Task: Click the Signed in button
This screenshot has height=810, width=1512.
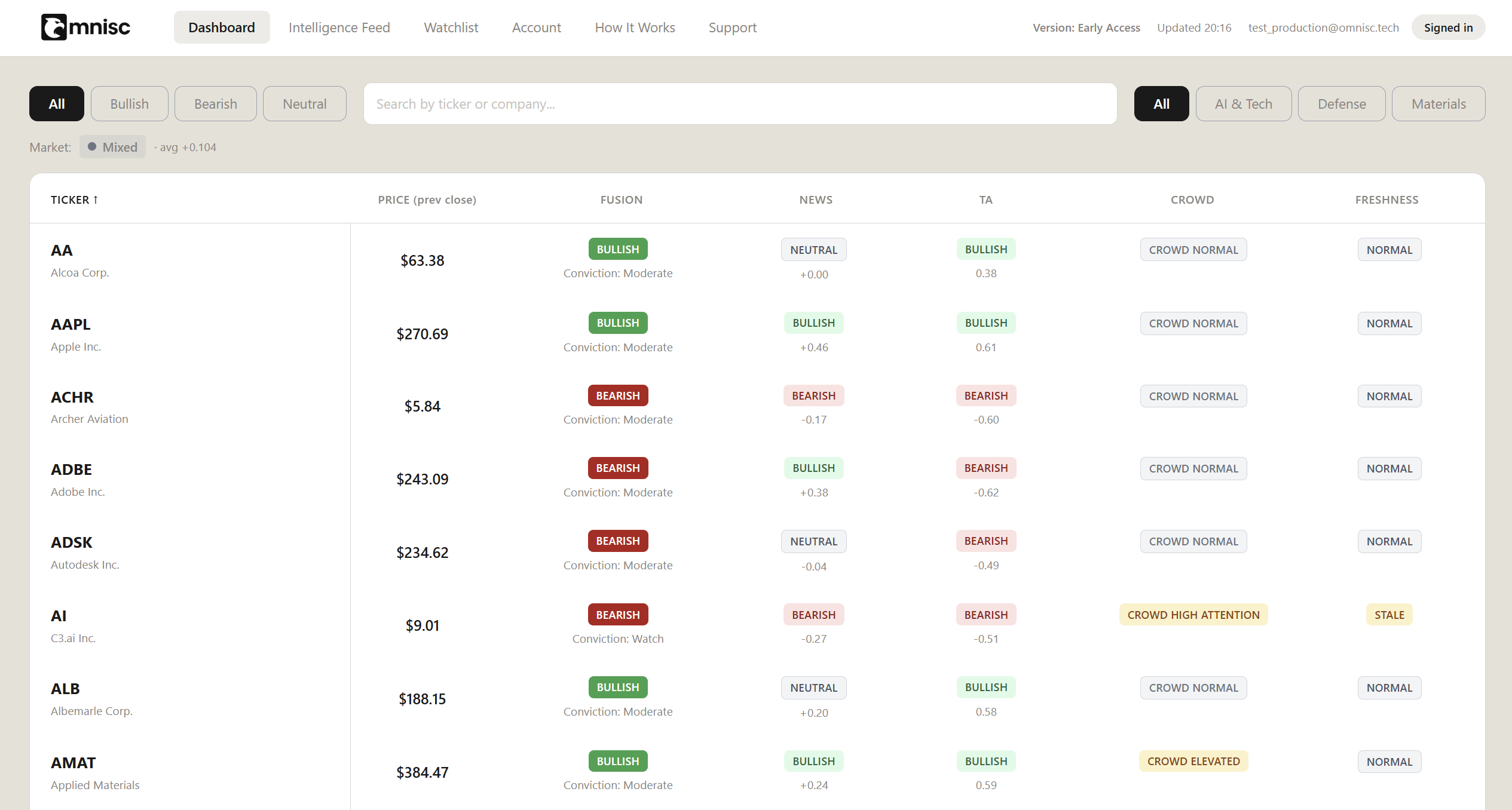Action: 1447,27
